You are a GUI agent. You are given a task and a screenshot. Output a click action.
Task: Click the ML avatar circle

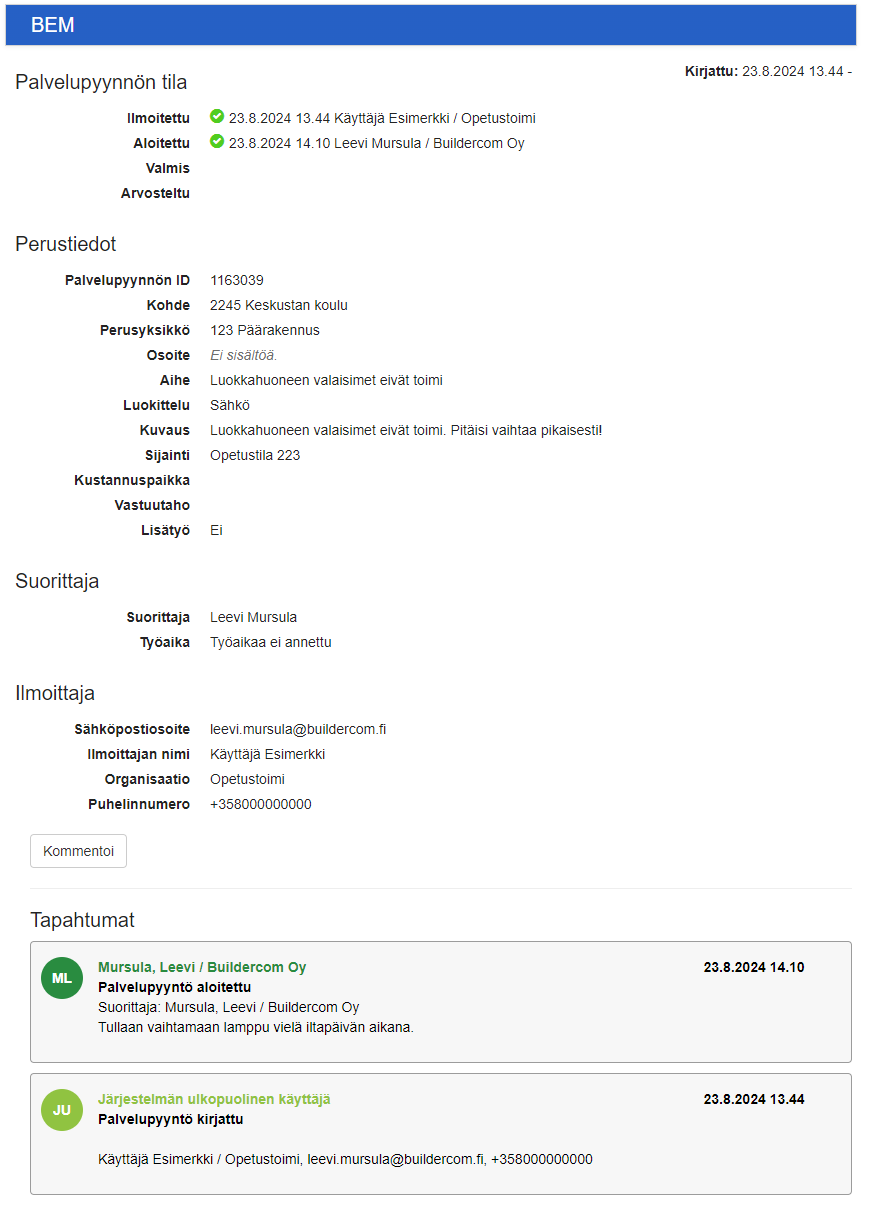(x=62, y=978)
